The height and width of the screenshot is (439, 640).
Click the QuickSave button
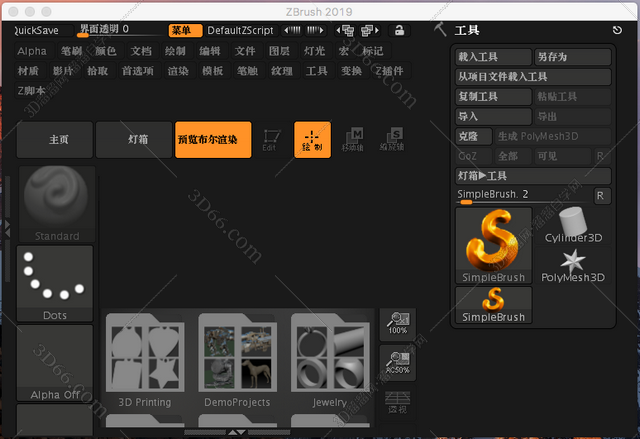click(42, 31)
